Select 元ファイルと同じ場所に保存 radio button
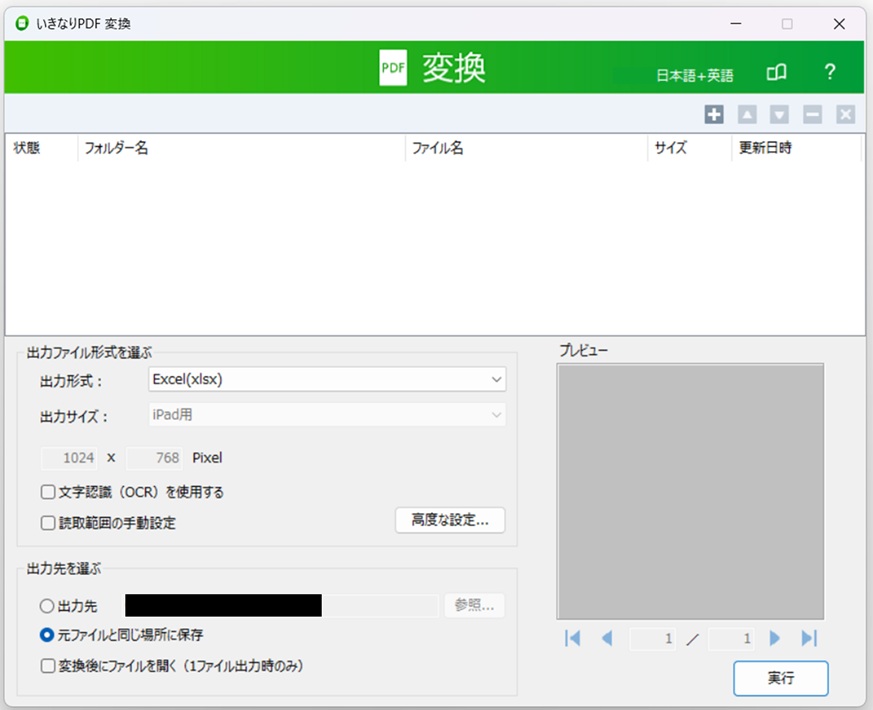 tap(47, 635)
